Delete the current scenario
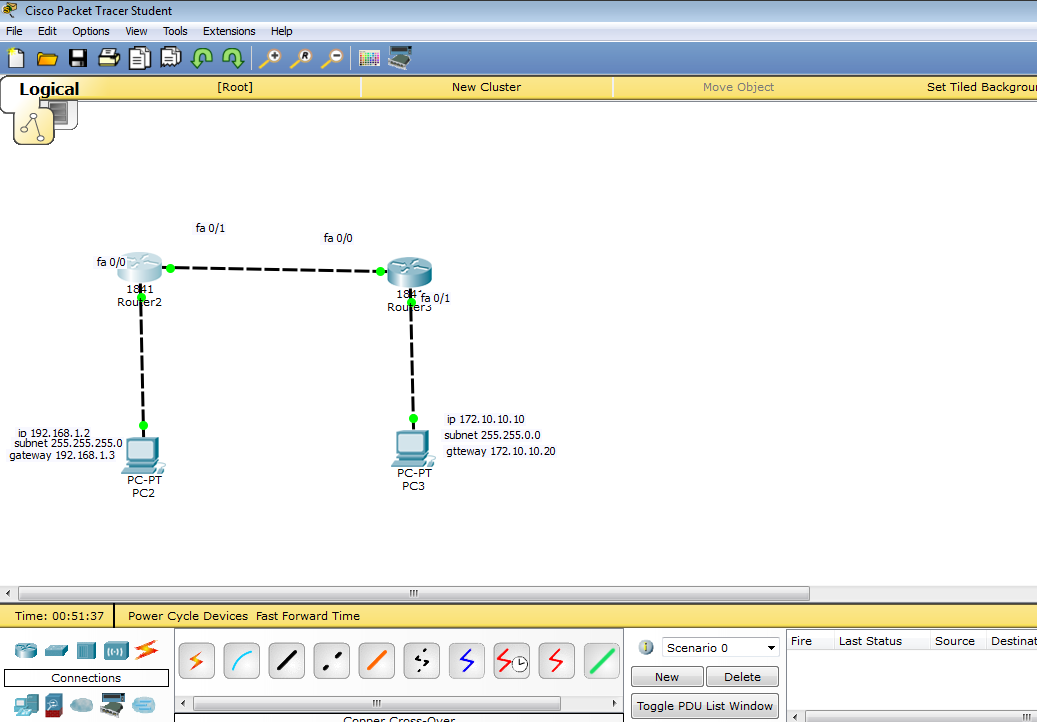The image size is (1037, 722). (x=742, y=676)
